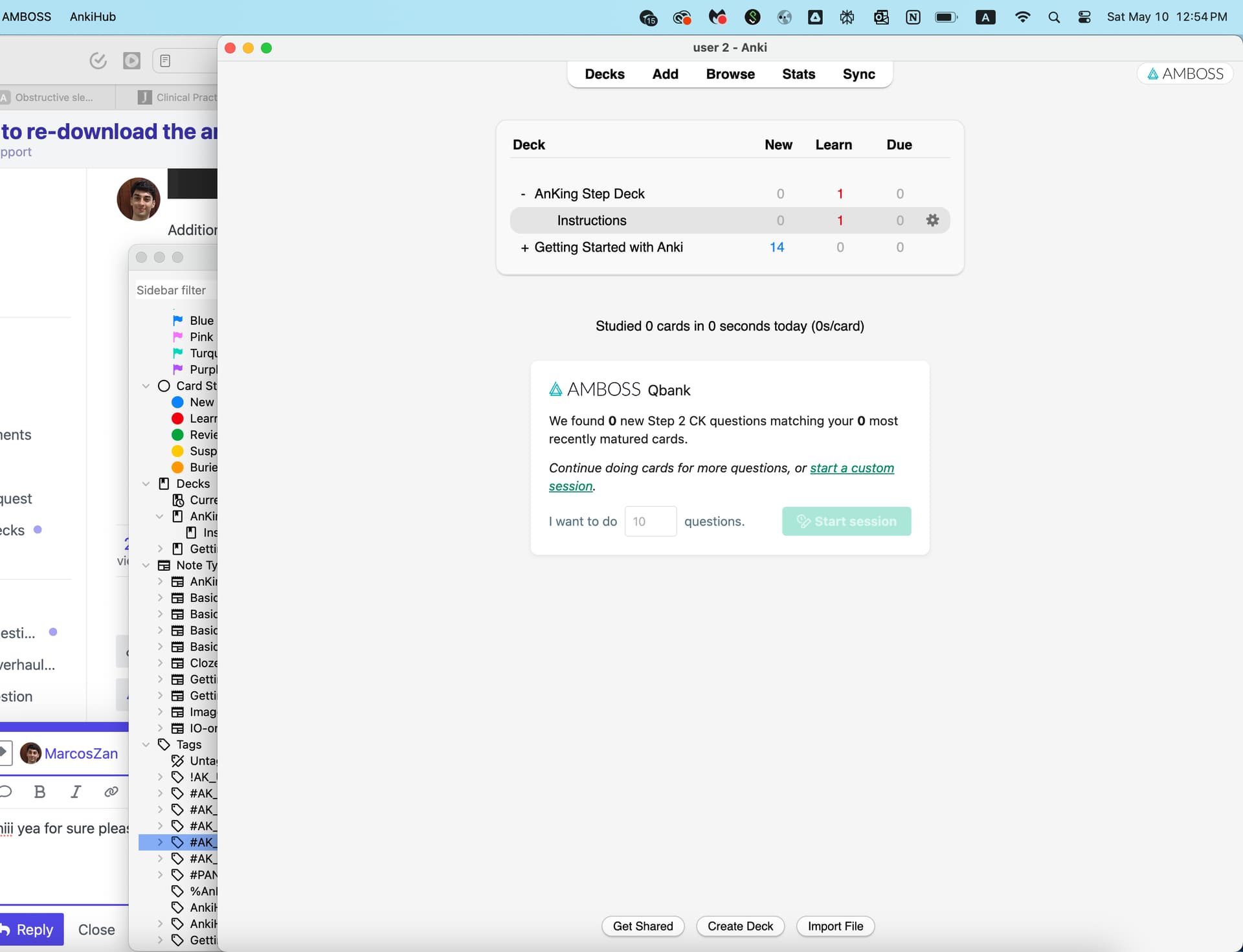Follow the start a custom session link
Image resolution: width=1243 pixels, height=952 pixels.
(x=851, y=468)
